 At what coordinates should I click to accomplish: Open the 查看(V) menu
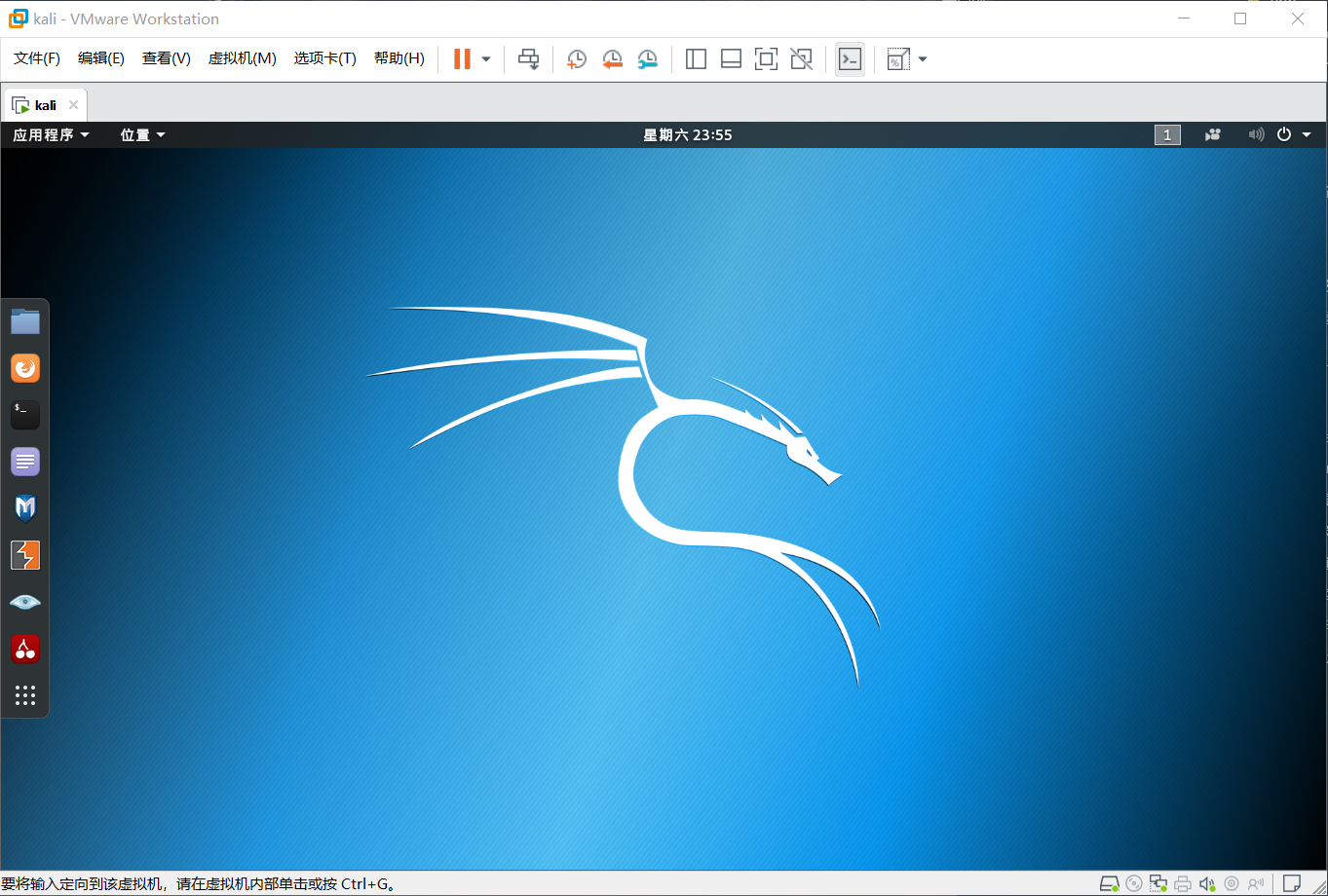167,58
